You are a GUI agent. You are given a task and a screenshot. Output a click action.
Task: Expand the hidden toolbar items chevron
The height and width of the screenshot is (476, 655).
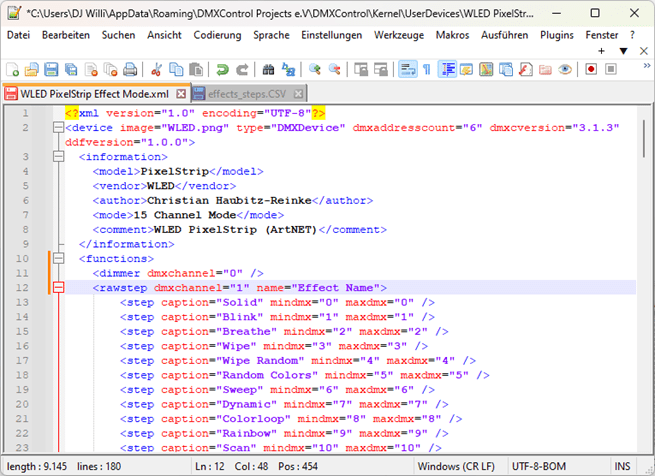tap(647, 66)
